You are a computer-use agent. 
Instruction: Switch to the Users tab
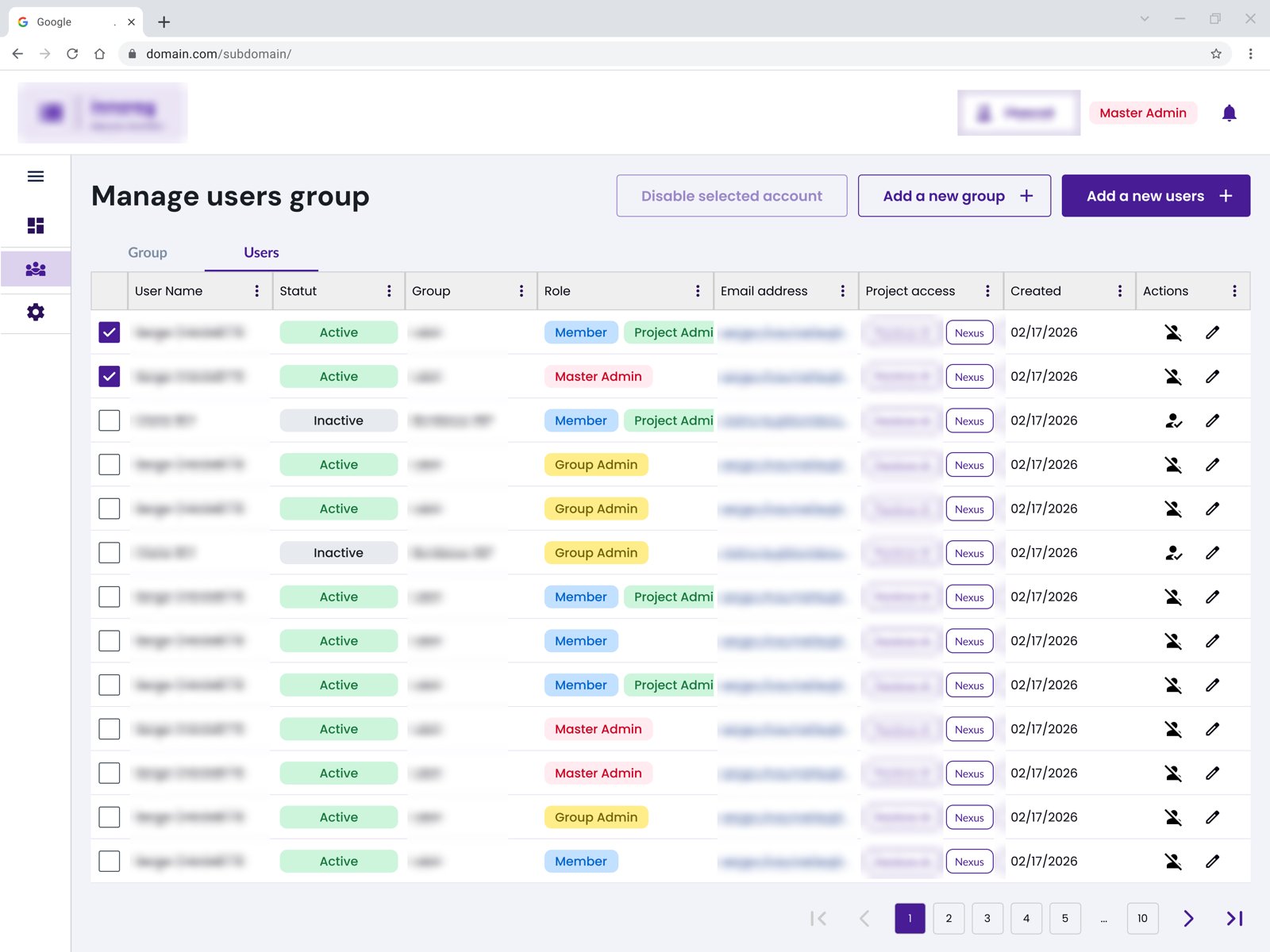click(261, 252)
